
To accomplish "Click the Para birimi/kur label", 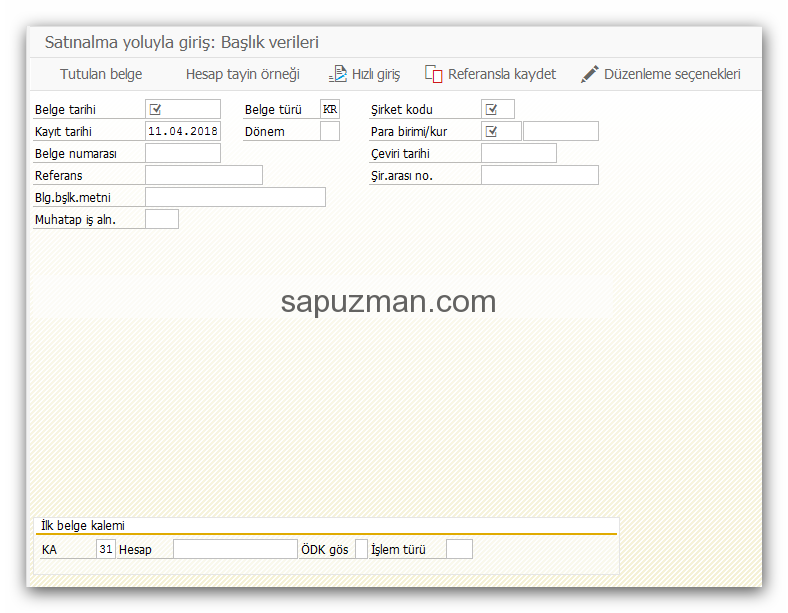I will [409, 132].
